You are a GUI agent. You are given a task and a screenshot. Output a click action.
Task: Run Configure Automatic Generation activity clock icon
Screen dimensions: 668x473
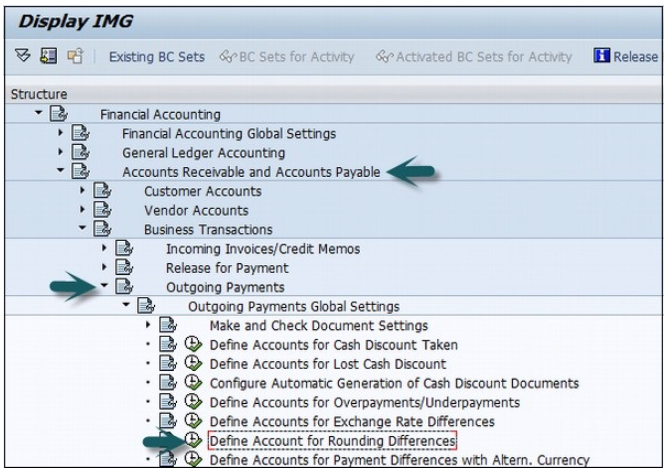click(x=195, y=383)
